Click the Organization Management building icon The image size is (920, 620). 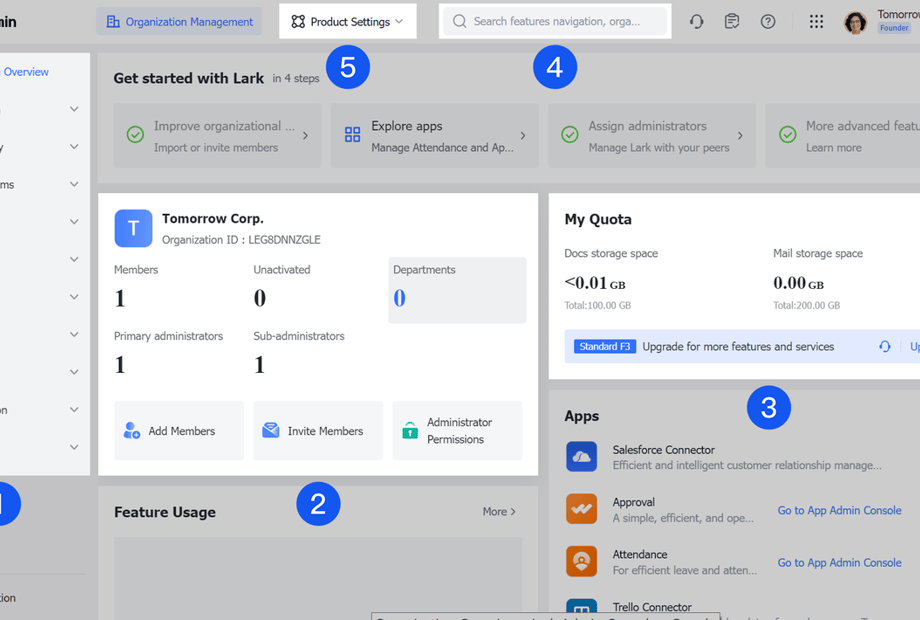(113, 22)
